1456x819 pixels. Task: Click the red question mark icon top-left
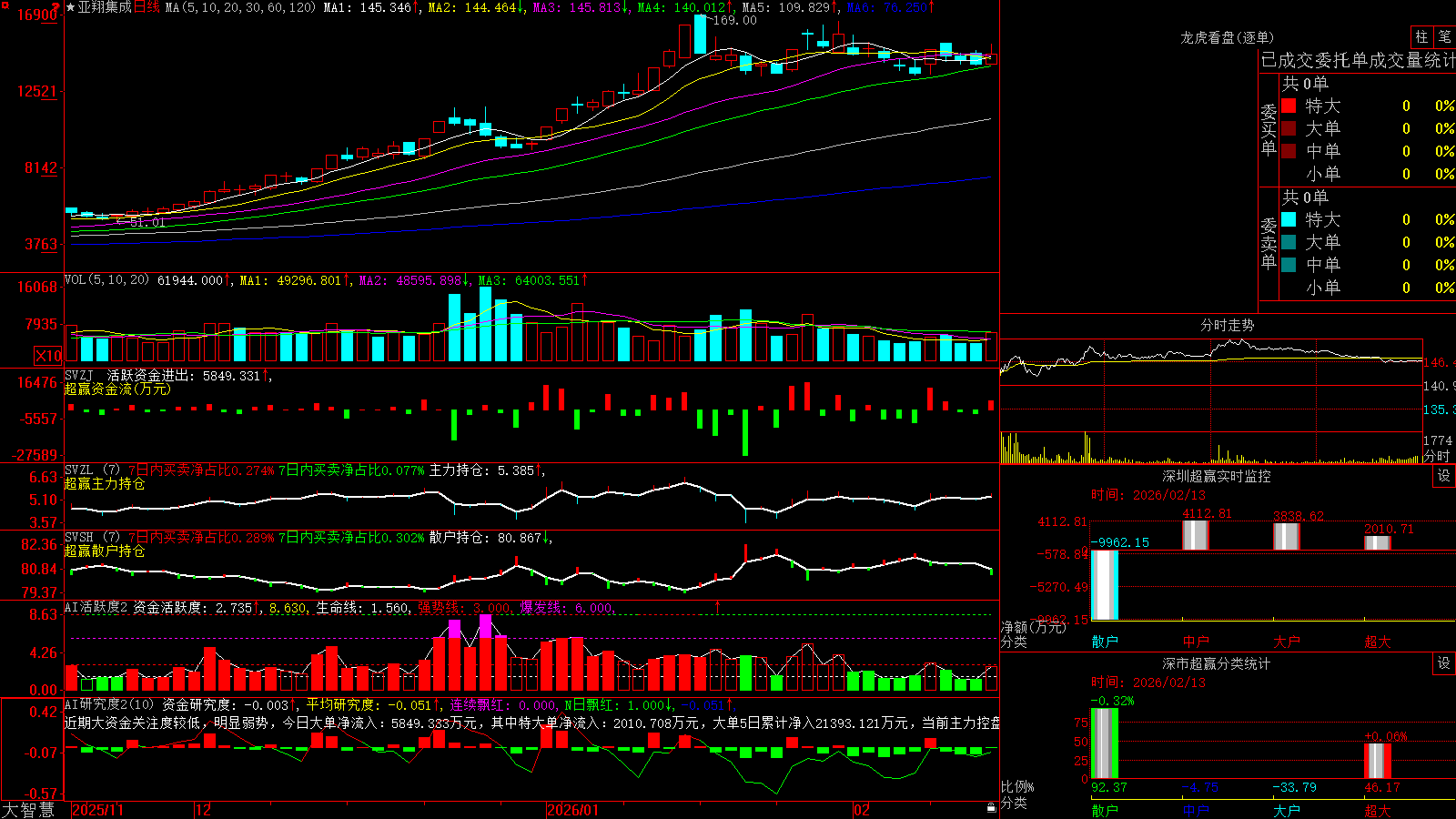[x=56, y=7]
